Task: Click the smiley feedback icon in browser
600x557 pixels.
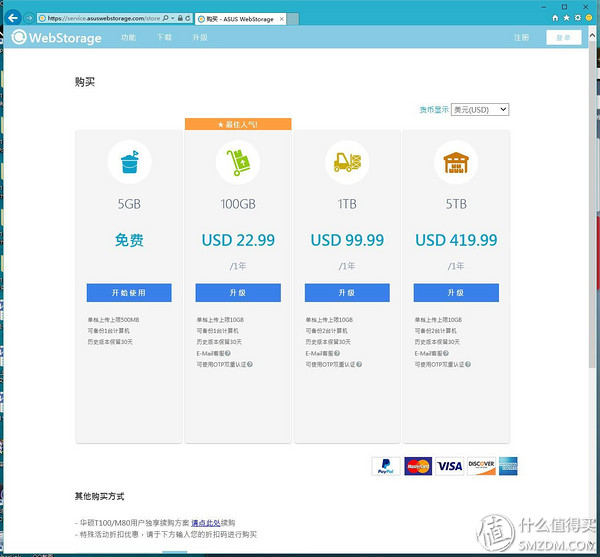Action: pos(589,18)
